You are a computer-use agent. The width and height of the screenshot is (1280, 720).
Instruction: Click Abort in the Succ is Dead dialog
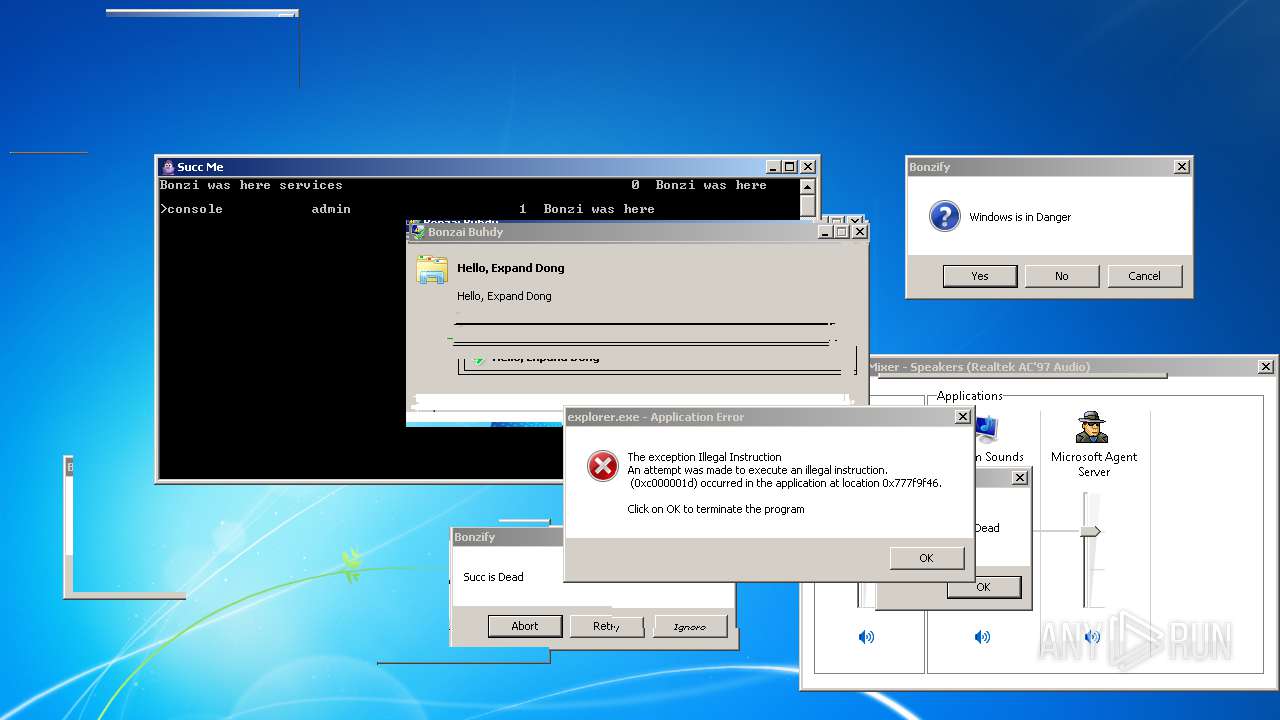(525, 626)
